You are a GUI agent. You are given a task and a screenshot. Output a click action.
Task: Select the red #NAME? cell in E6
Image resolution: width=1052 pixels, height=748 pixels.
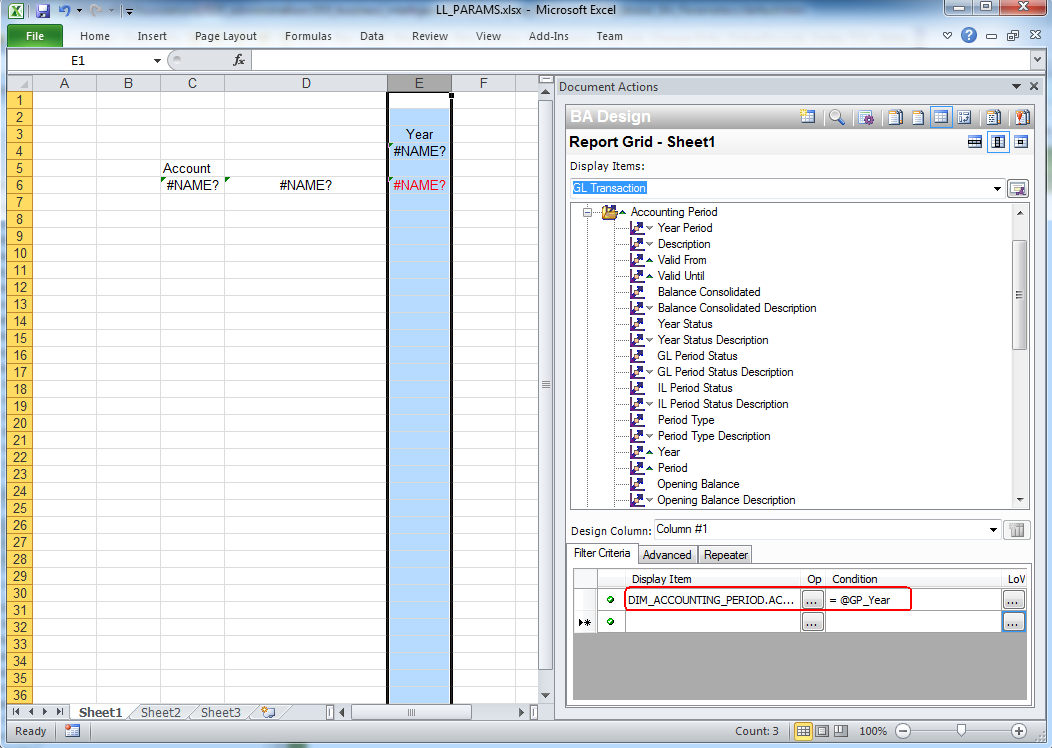click(x=419, y=185)
